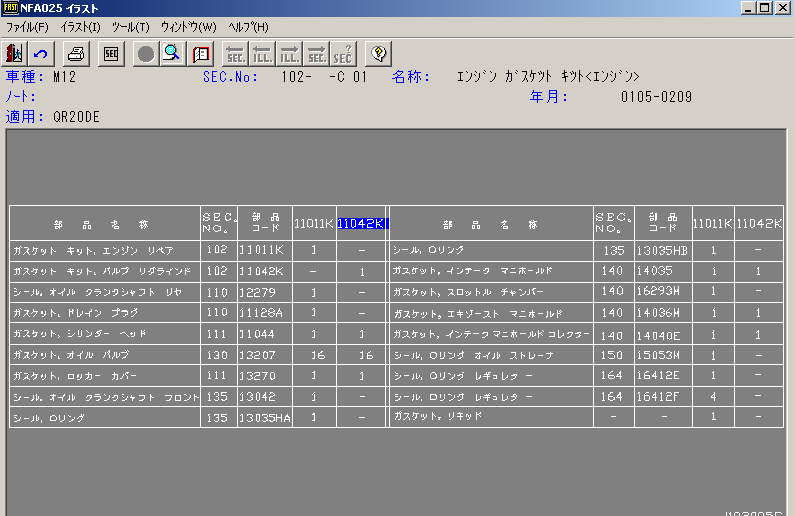Click the blue undo/back arrow icon

coord(41,53)
